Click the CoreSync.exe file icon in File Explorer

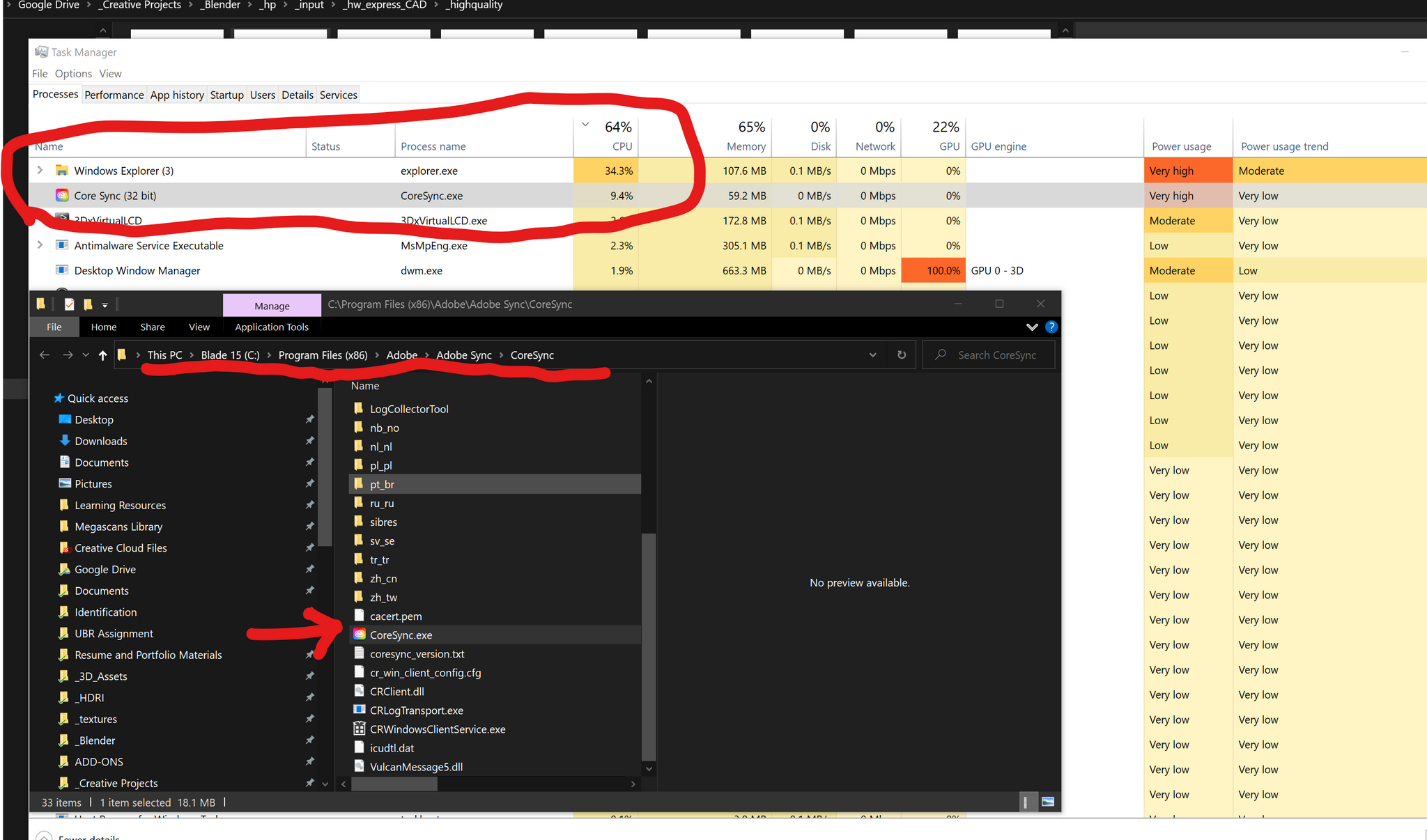[359, 634]
